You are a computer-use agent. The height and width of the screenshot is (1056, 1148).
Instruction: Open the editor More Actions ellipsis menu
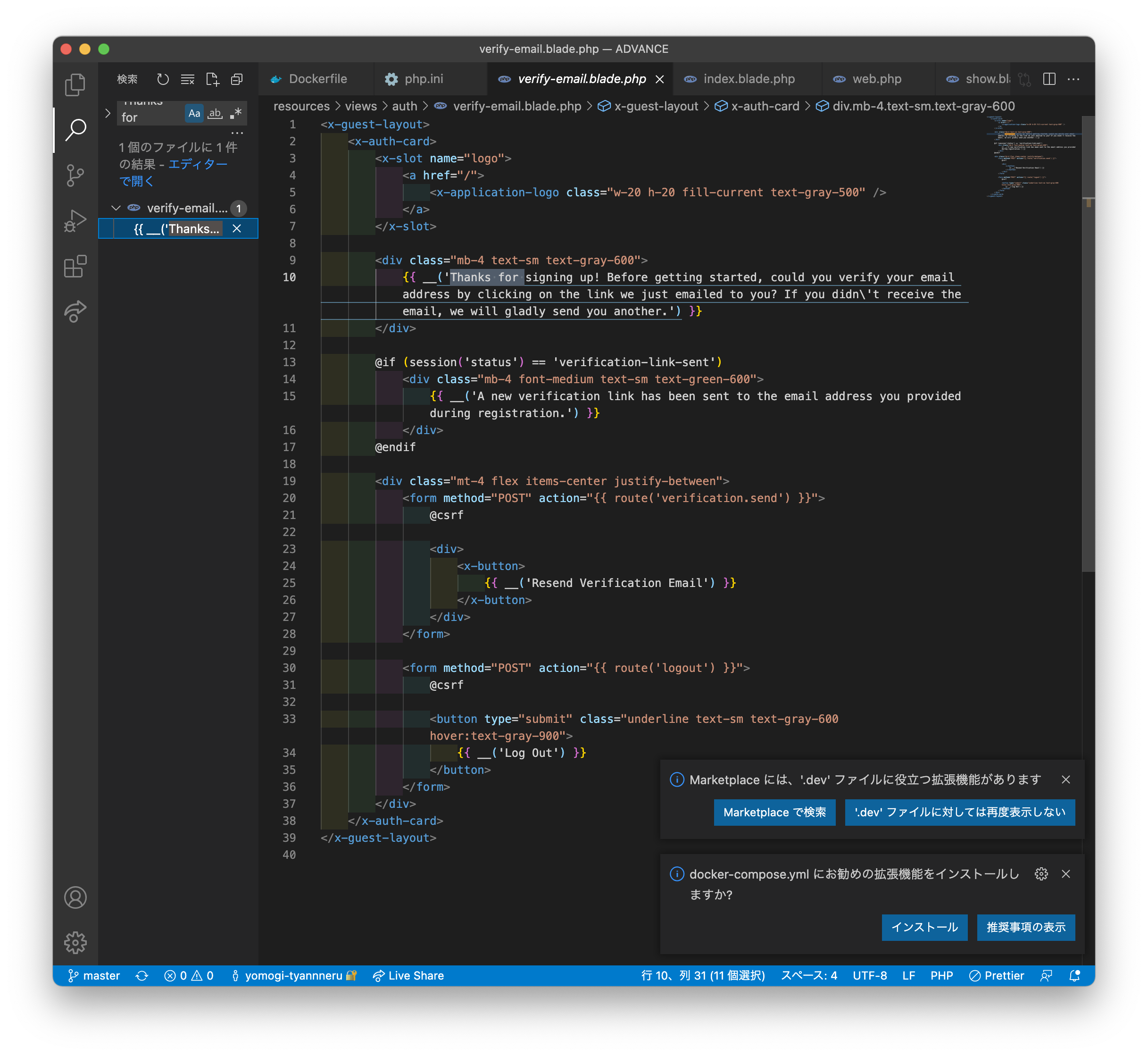1073,79
